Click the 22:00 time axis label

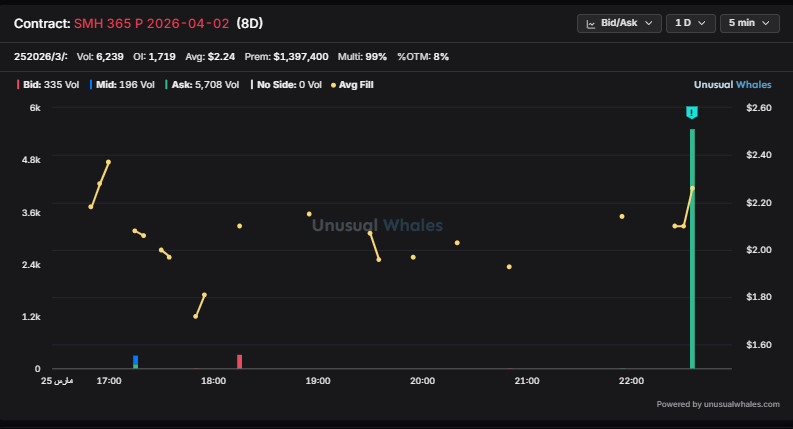[631, 381]
